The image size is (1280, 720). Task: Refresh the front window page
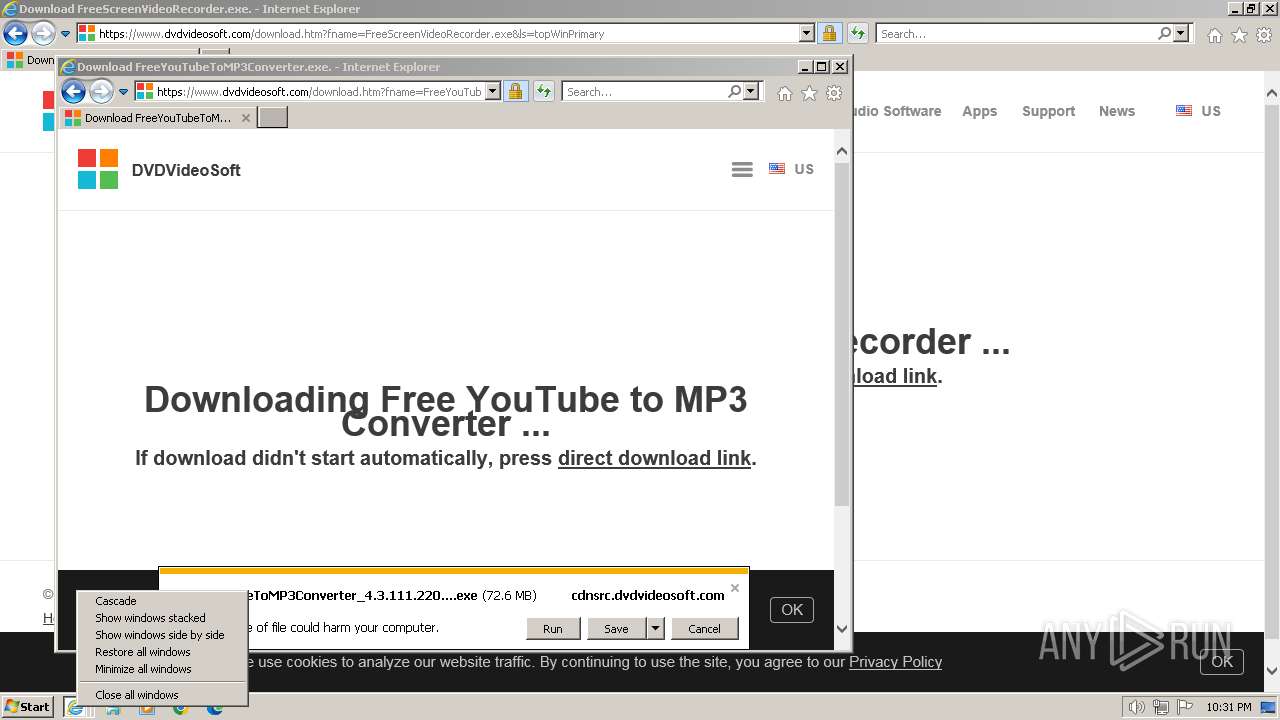point(544,92)
